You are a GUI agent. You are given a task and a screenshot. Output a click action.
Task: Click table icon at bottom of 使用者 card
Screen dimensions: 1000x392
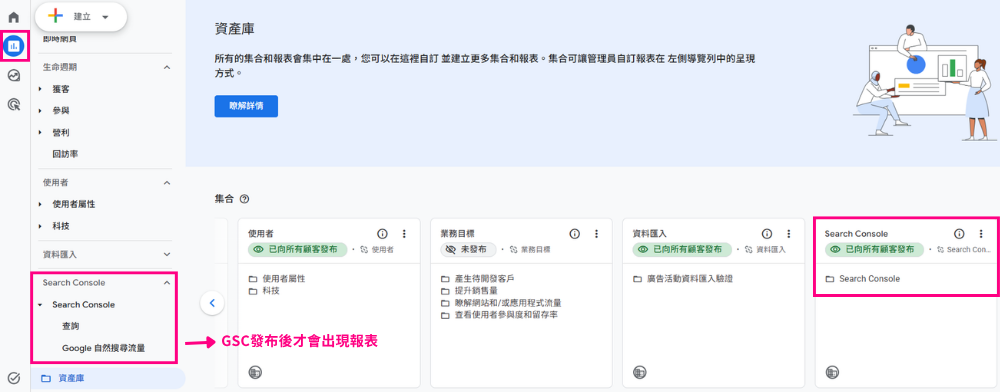(x=254, y=372)
